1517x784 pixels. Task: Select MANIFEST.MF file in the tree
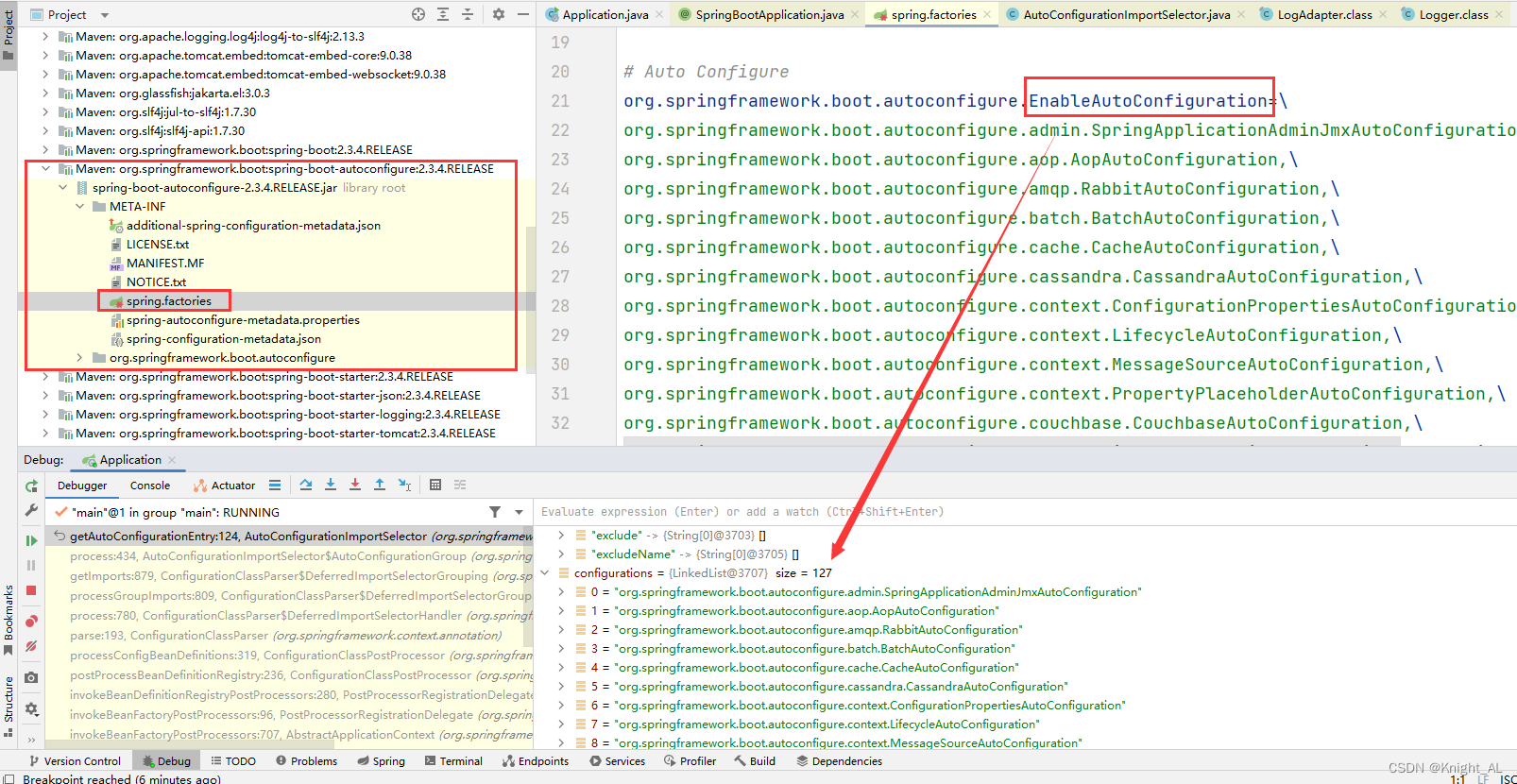[165, 264]
